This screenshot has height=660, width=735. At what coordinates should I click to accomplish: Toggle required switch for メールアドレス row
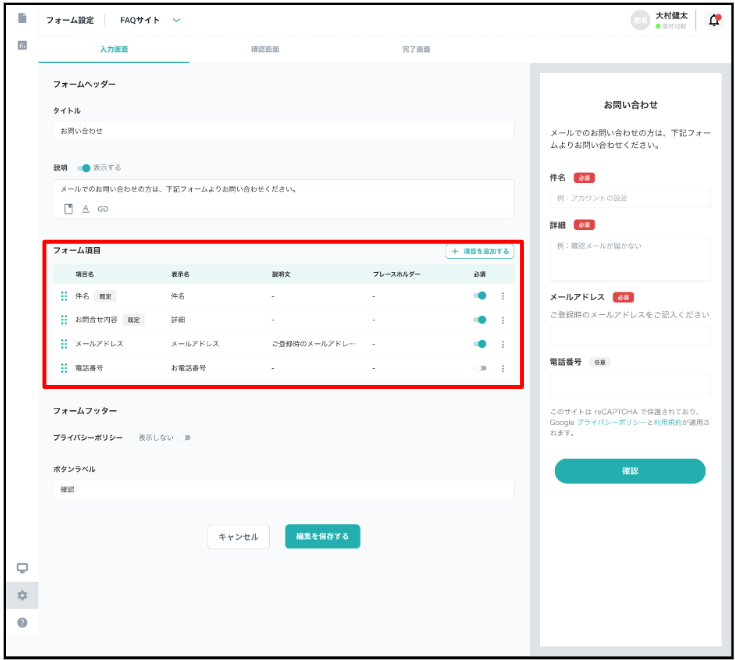480,344
